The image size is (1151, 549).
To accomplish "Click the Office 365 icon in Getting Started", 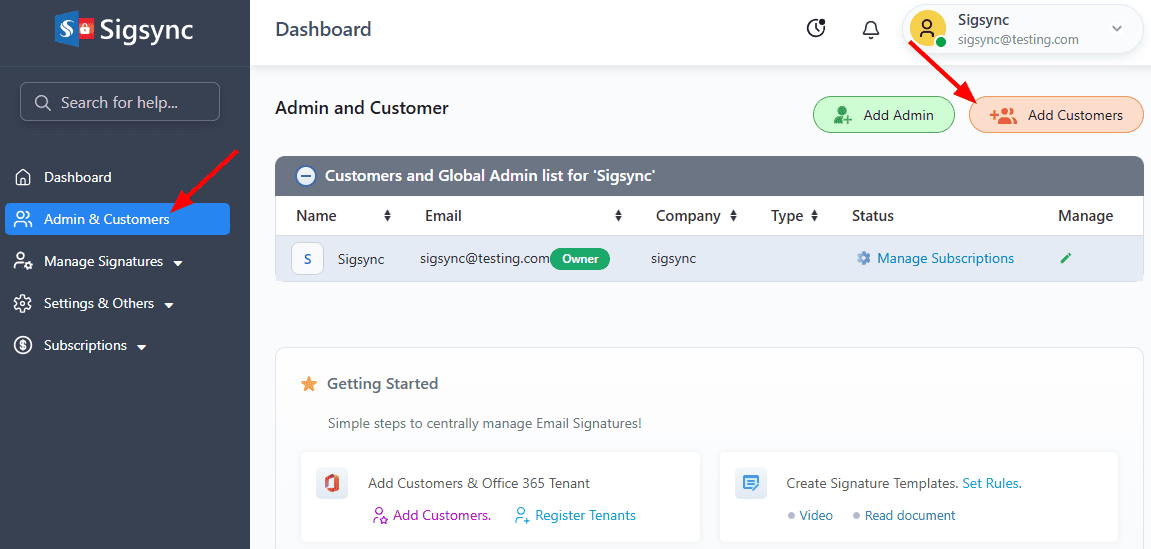I will pos(331,483).
